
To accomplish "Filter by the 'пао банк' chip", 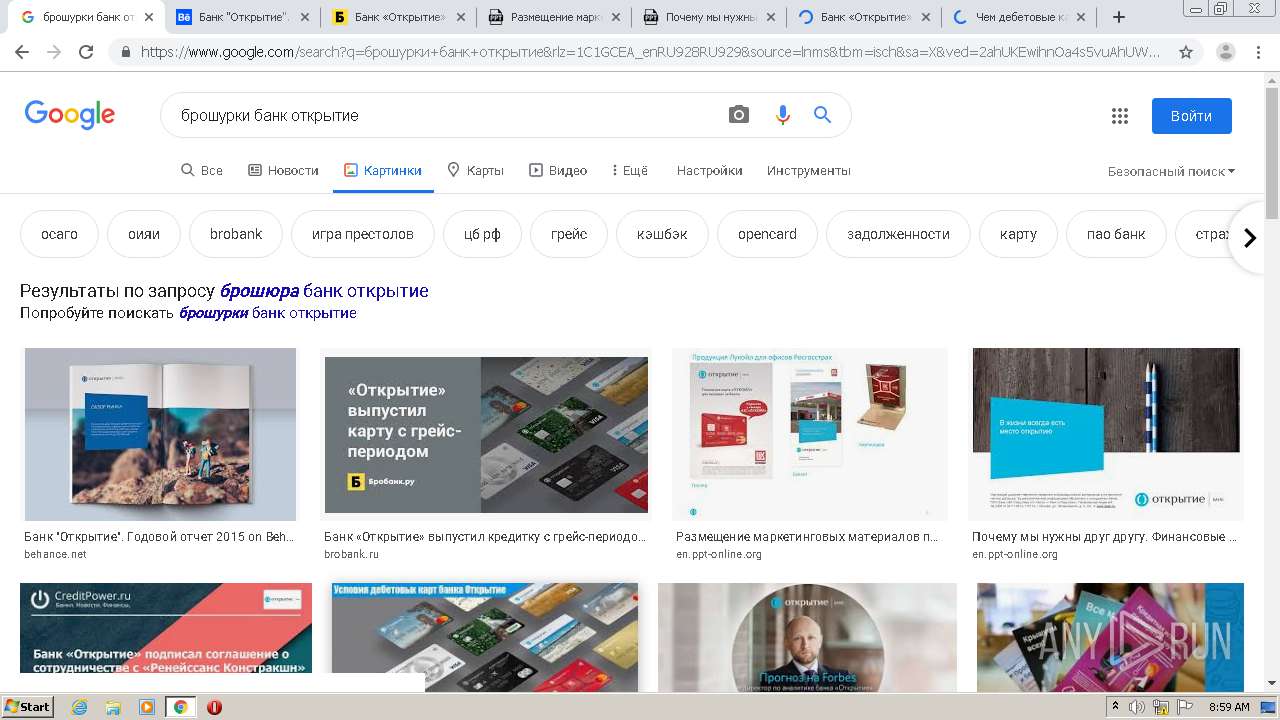I will point(1116,234).
